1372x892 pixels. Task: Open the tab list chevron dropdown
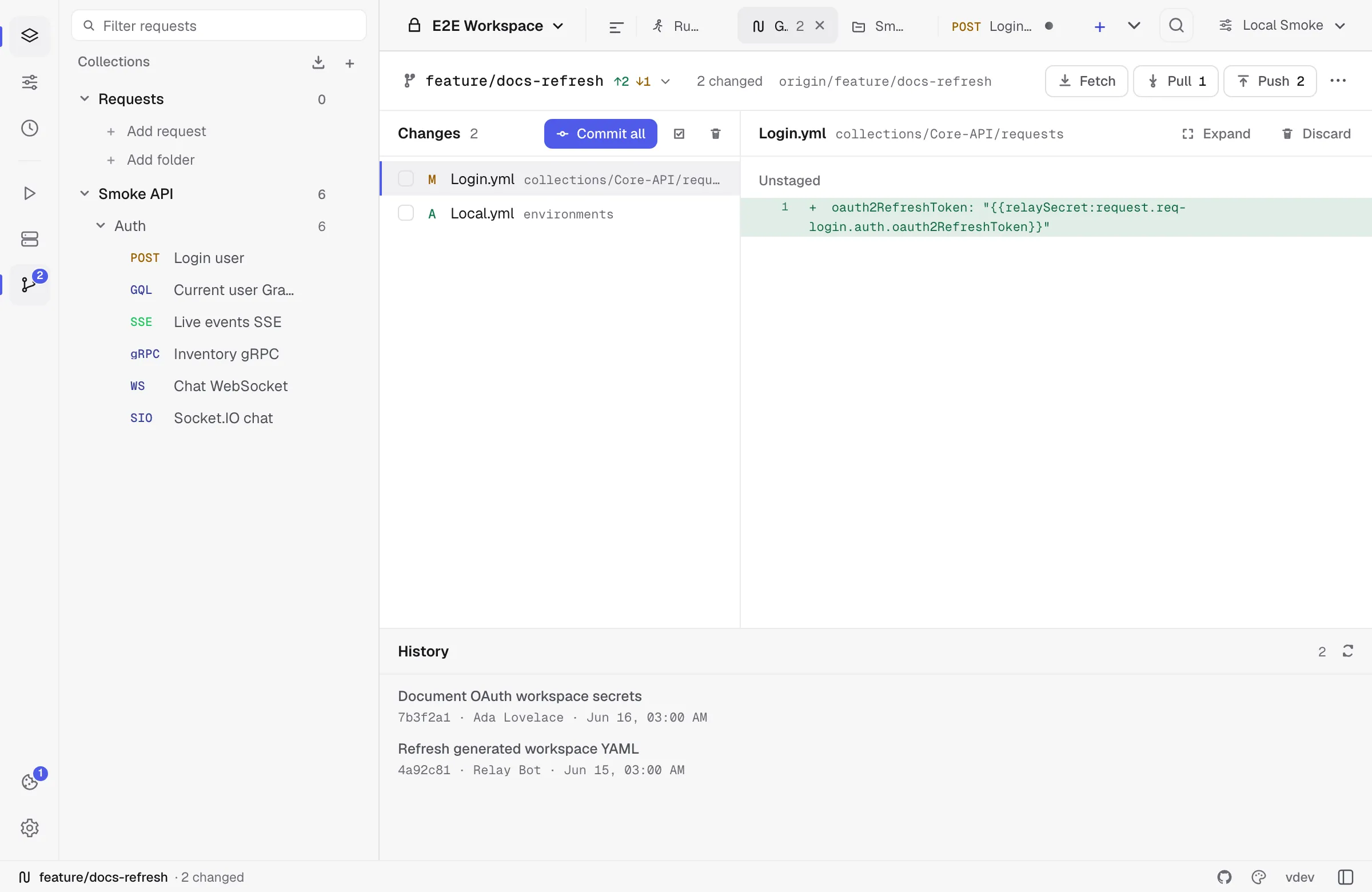point(1134,26)
